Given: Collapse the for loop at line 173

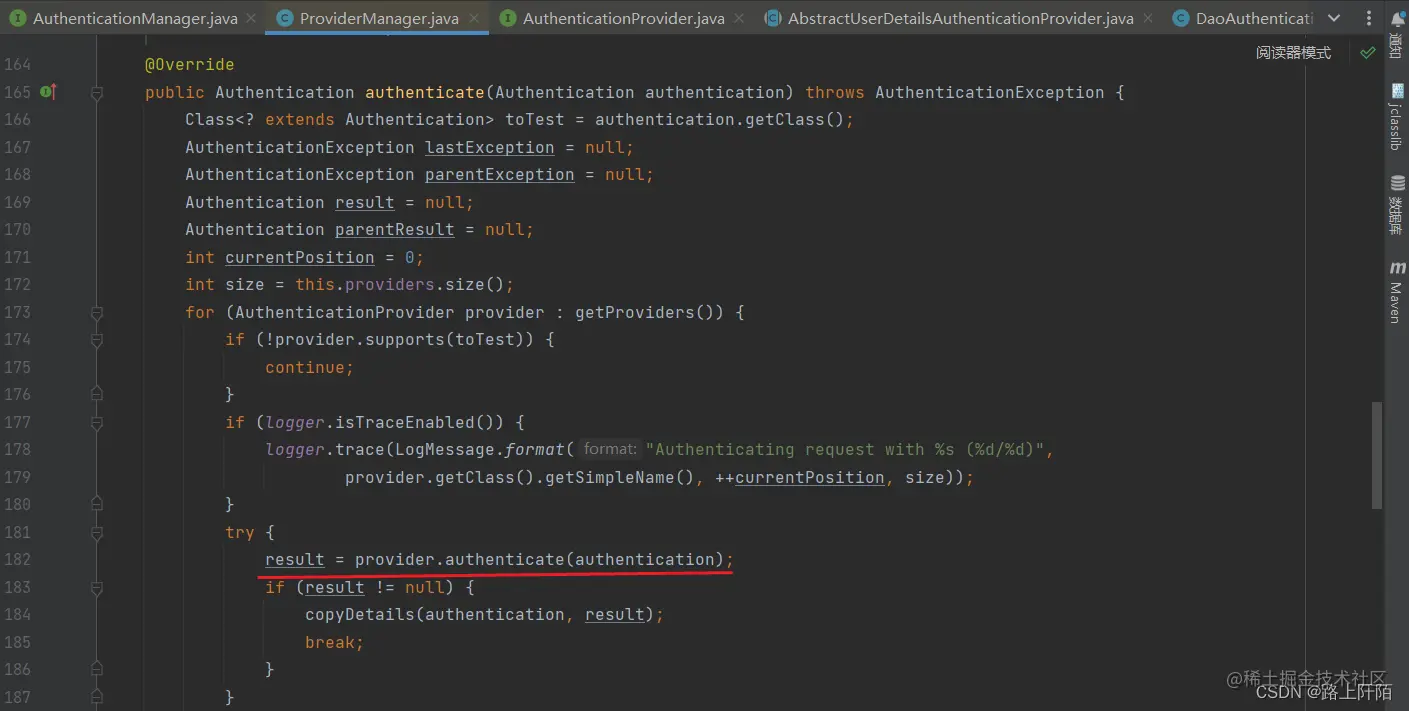Looking at the screenshot, I should click(97, 312).
